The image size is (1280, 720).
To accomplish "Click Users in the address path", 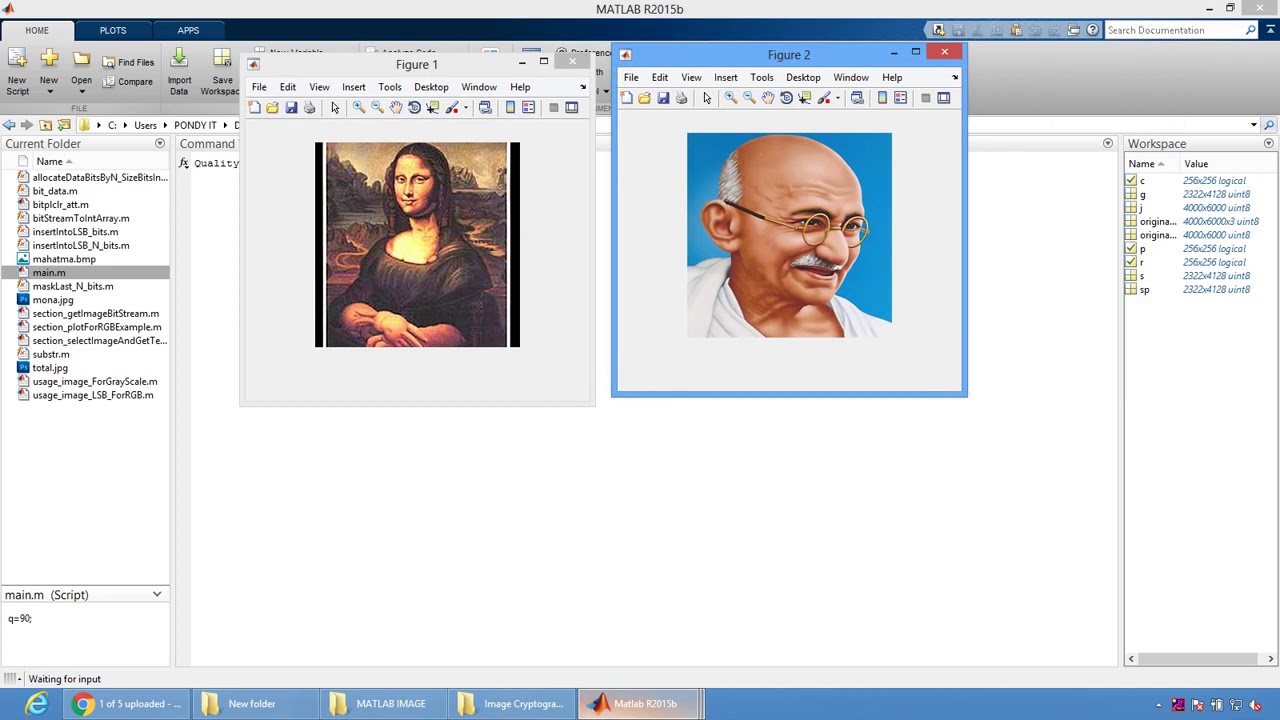I will coord(145,126).
